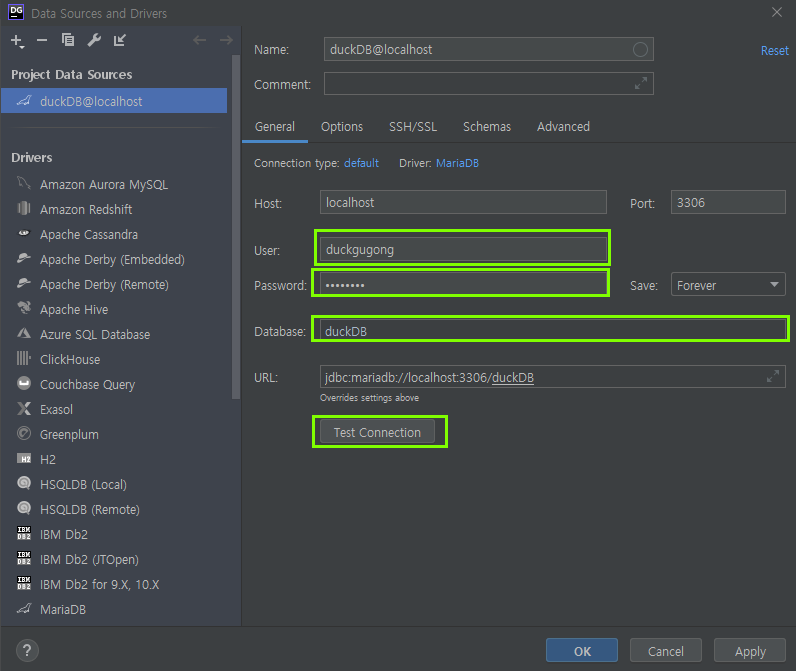Remove selected data source with minus icon

tap(42, 40)
